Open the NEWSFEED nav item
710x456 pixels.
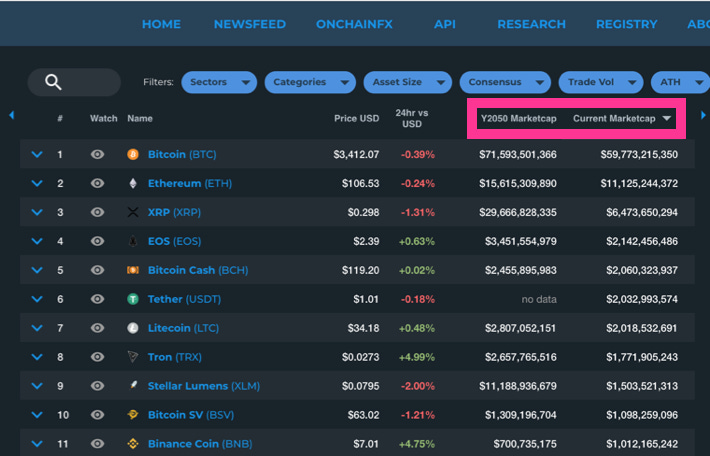[x=249, y=24]
